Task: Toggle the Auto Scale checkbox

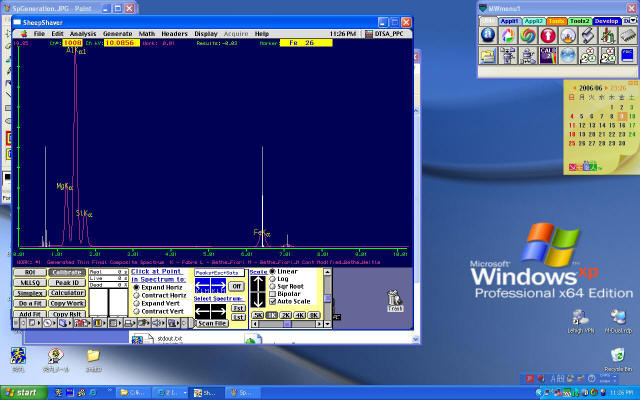Action: (273, 301)
